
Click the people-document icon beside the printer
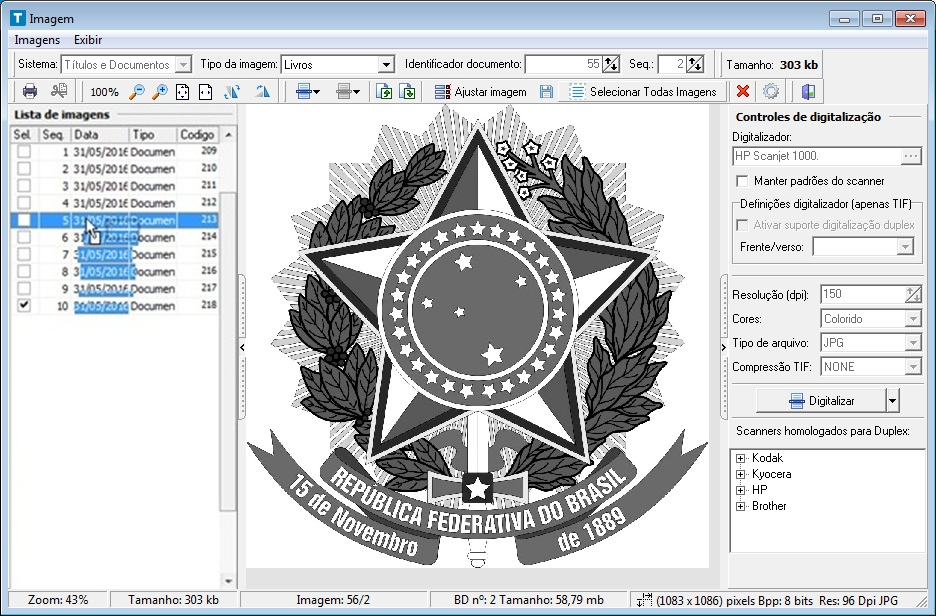[58, 91]
